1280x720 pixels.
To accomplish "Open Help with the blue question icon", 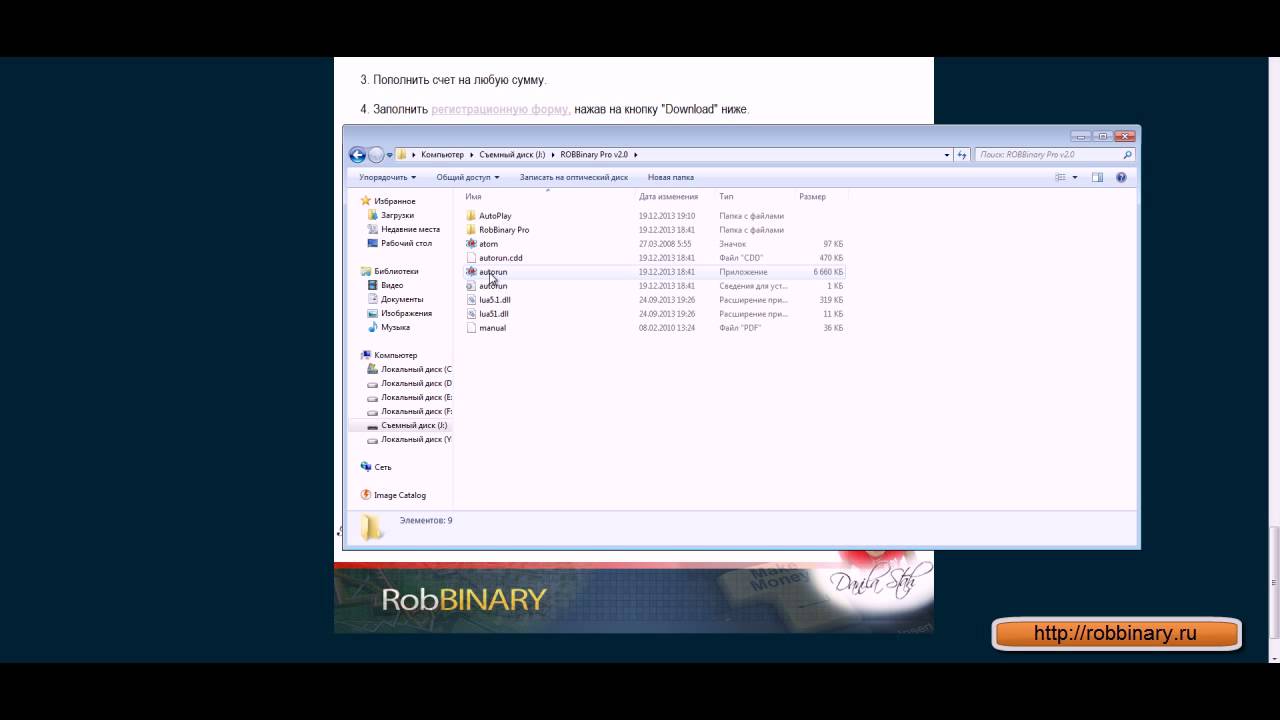I will point(1121,177).
